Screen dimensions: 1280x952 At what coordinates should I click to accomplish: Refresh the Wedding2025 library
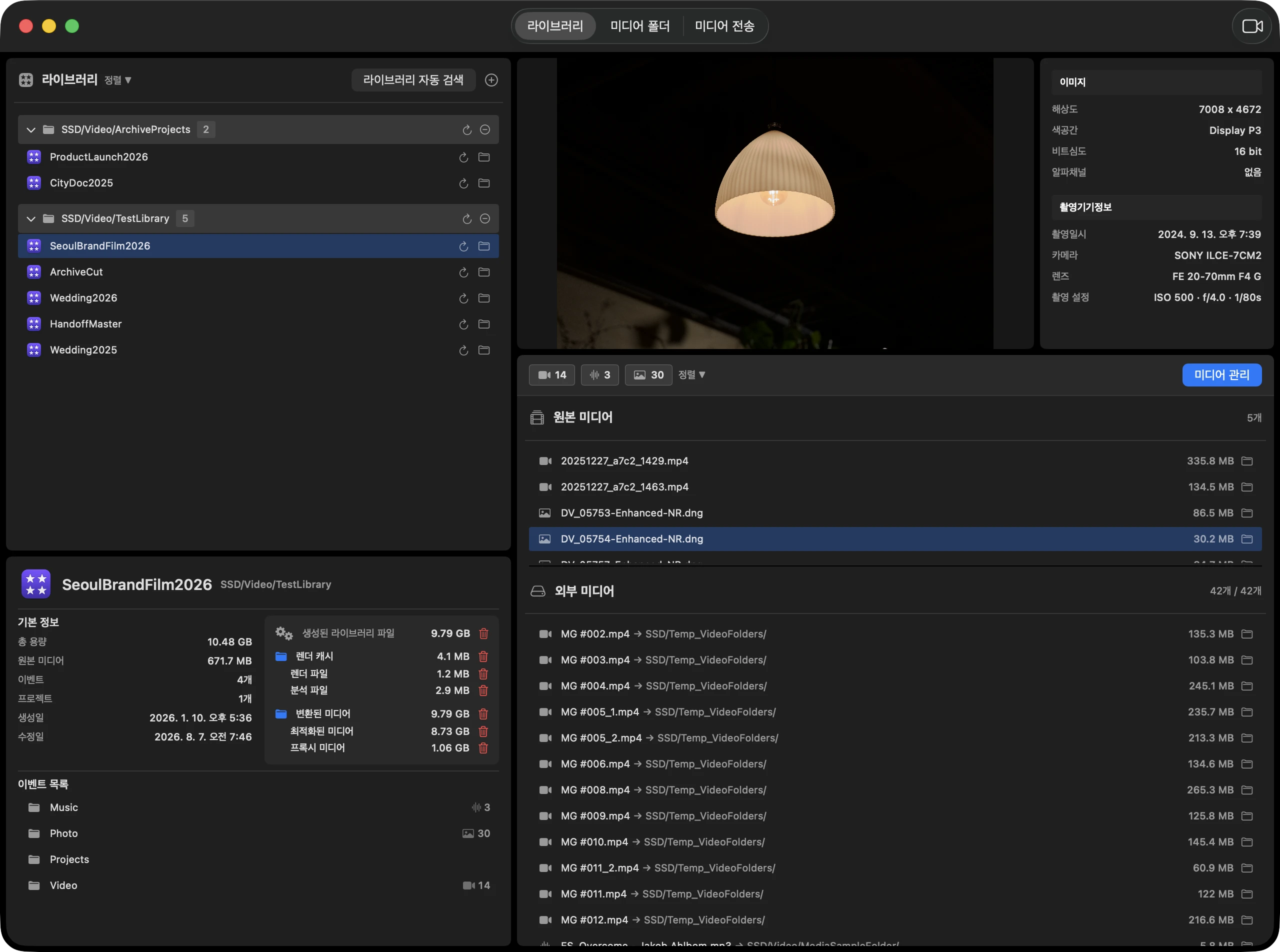point(463,350)
